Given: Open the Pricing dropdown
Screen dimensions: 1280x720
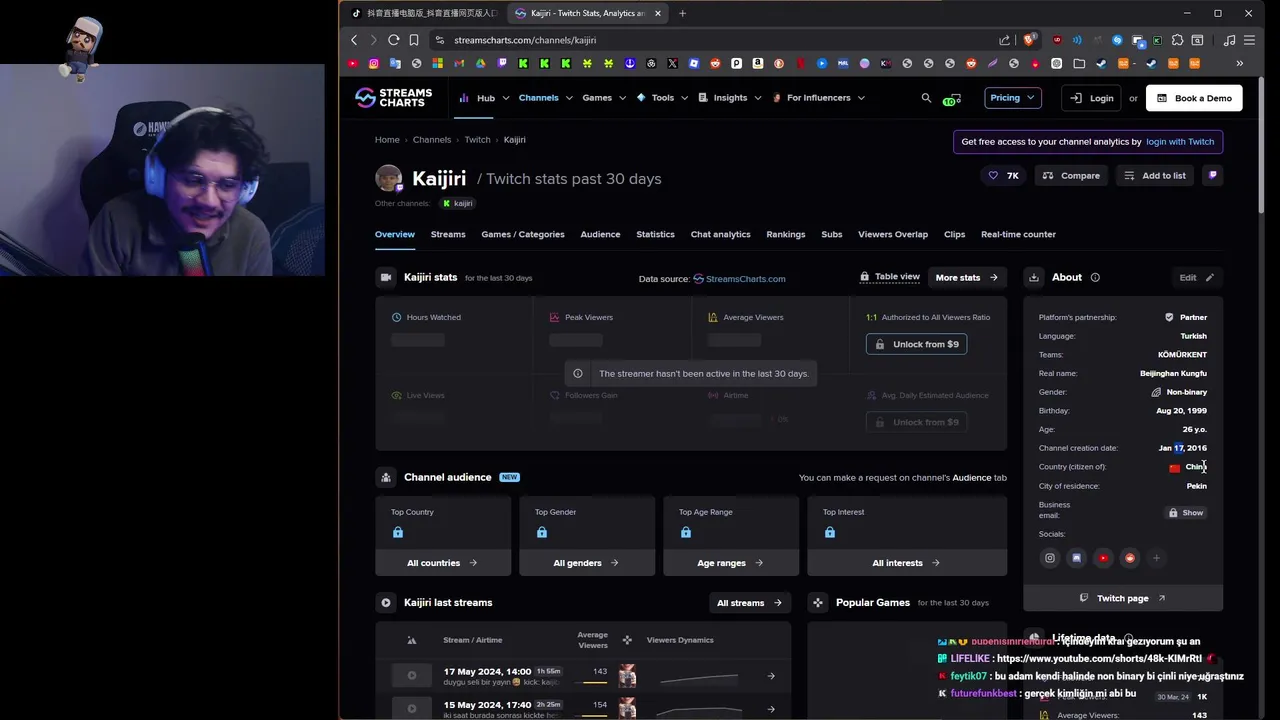Looking at the screenshot, I should pyautogui.click(x=1012, y=98).
